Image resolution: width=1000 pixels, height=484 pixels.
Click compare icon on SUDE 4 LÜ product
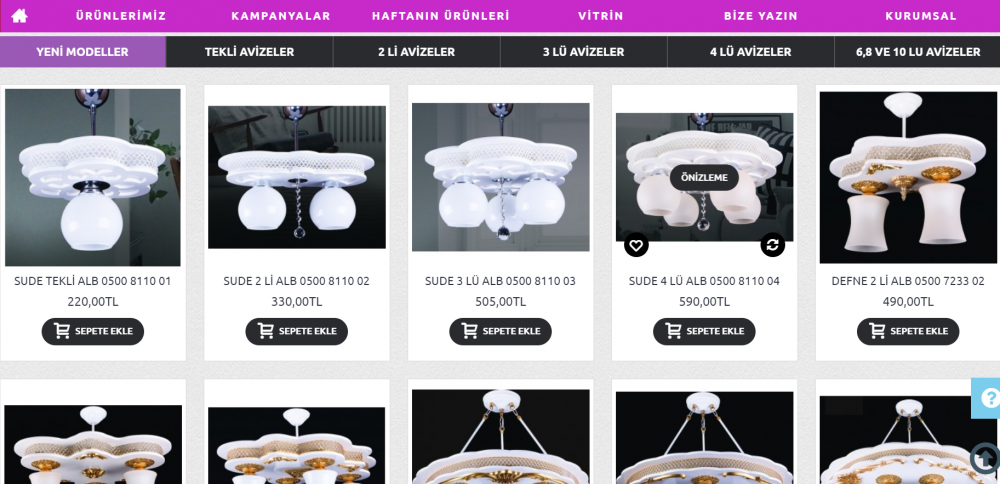tap(772, 245)
